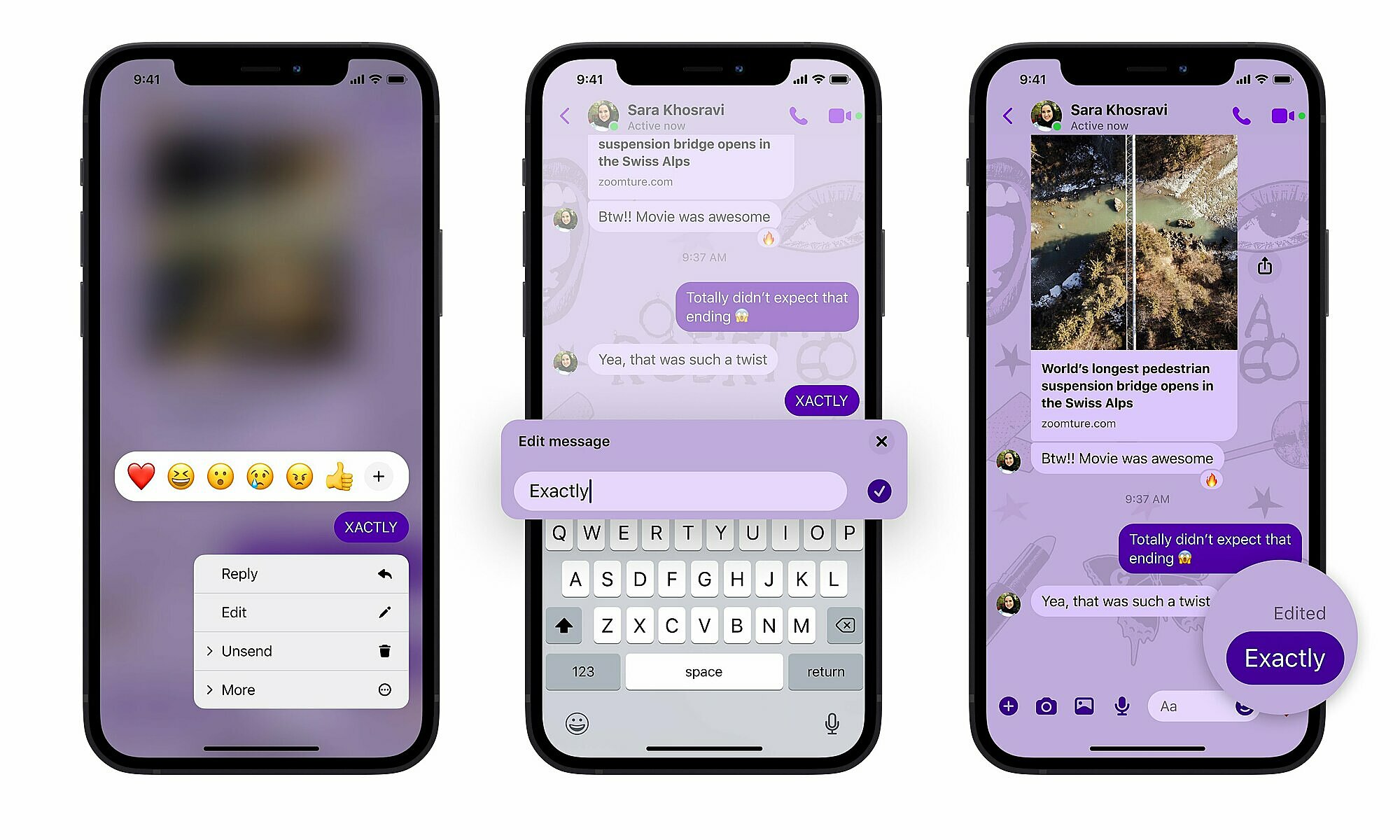Tap the plus button to add more reactions
The width and height of the screenshot is (1400, 840).
coord(383,476)
